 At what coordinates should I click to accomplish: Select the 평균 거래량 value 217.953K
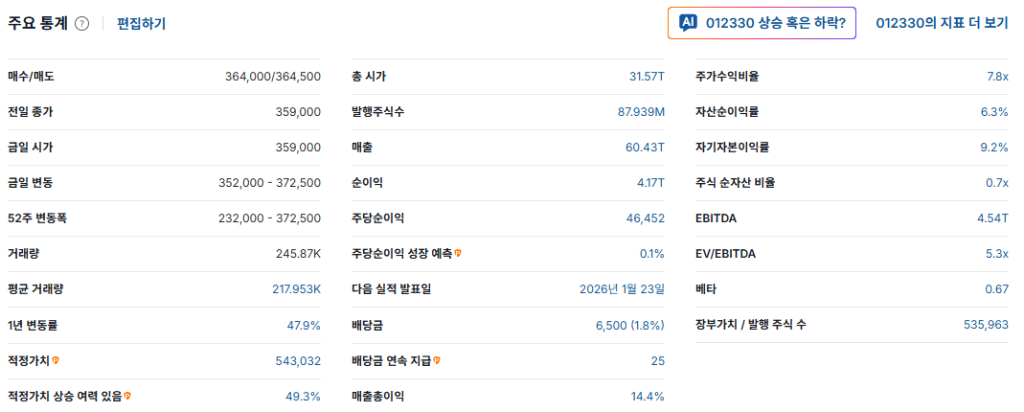coord(296,289)
